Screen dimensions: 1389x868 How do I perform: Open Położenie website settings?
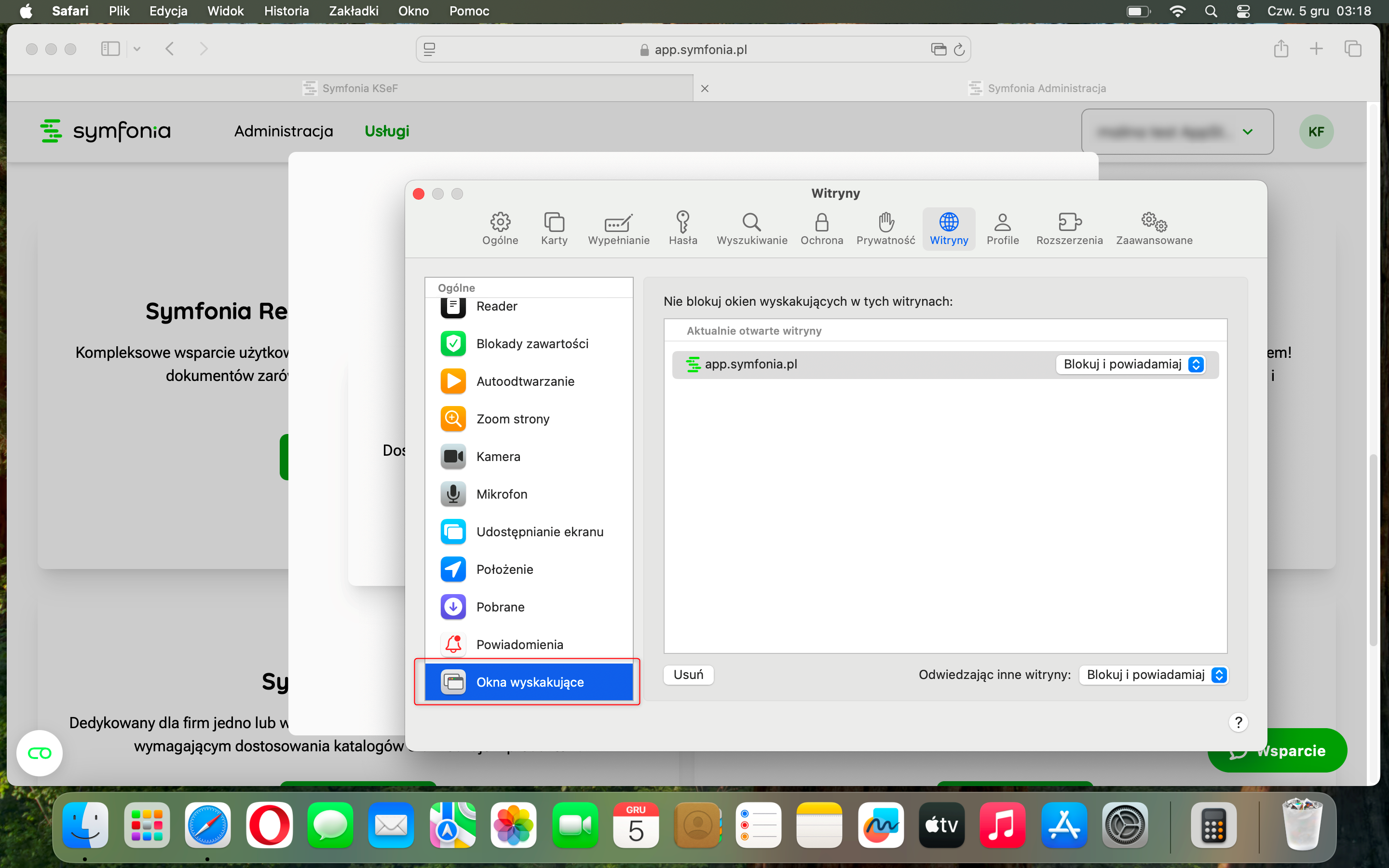click(504, 569)
